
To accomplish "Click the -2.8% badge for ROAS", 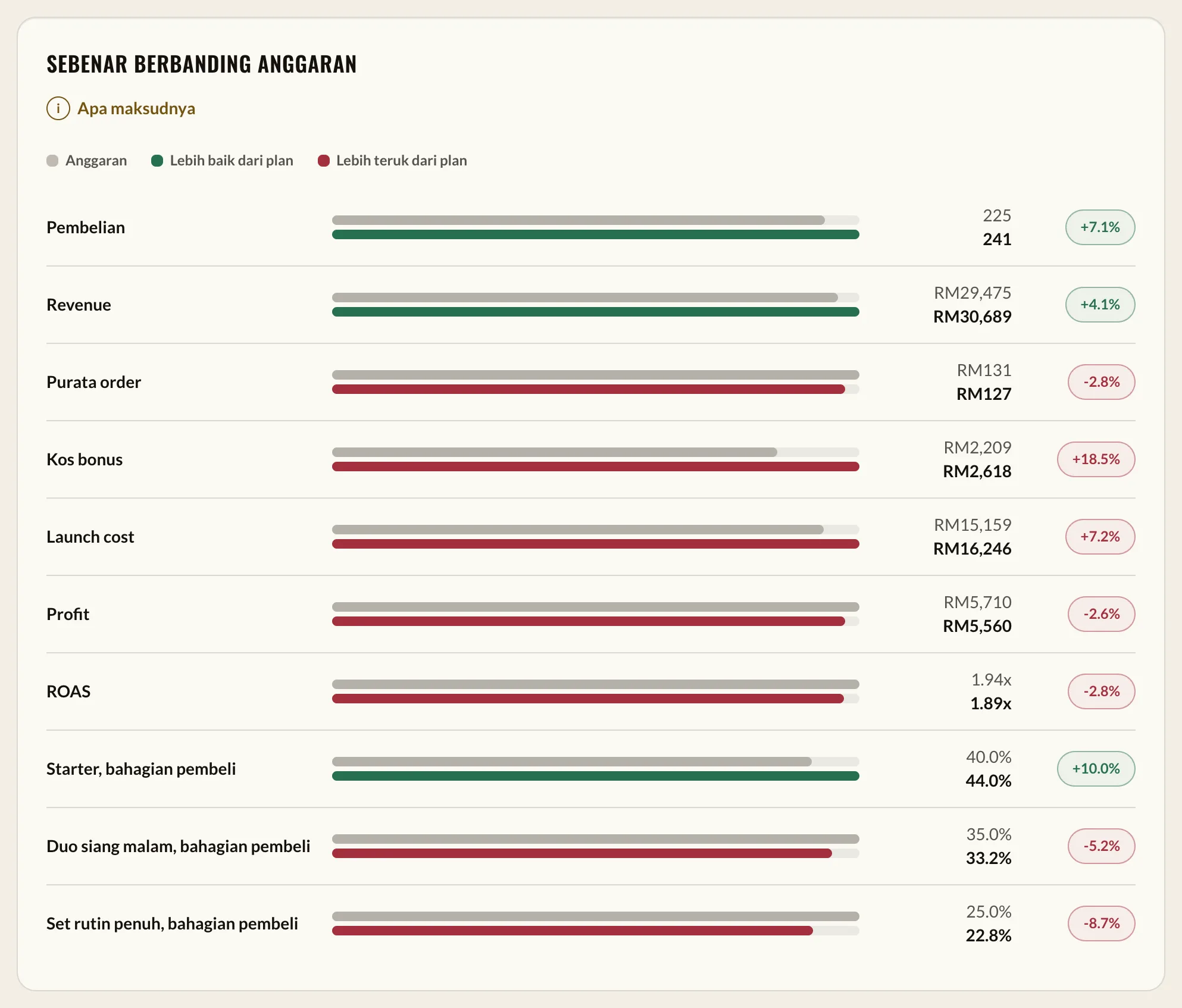I will point(1101,691).
